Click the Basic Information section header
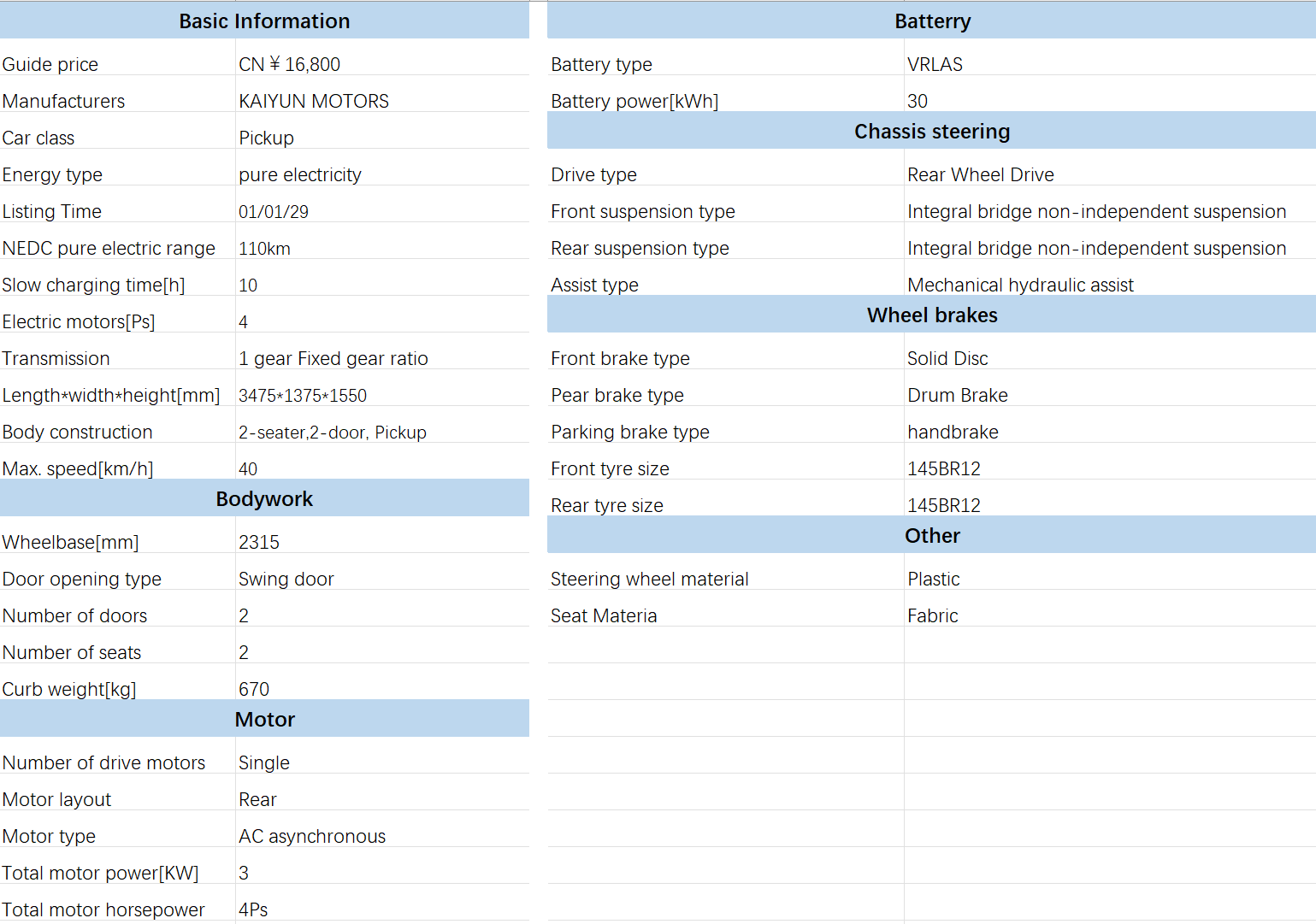This screenshot has width=1316, height=924. tap(264, 21)
